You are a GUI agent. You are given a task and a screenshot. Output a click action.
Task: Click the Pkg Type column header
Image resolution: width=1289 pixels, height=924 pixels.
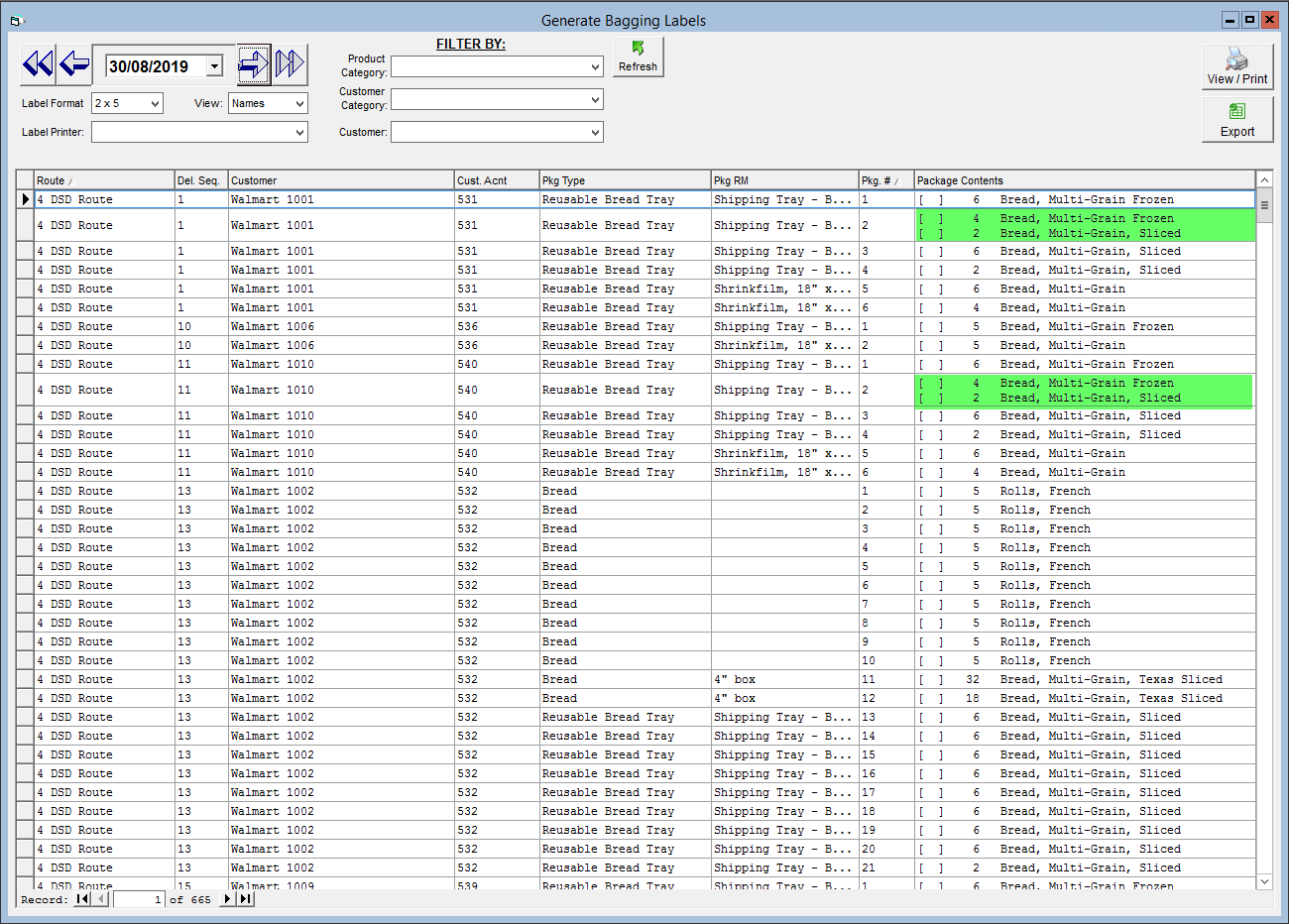pos(626,180)
